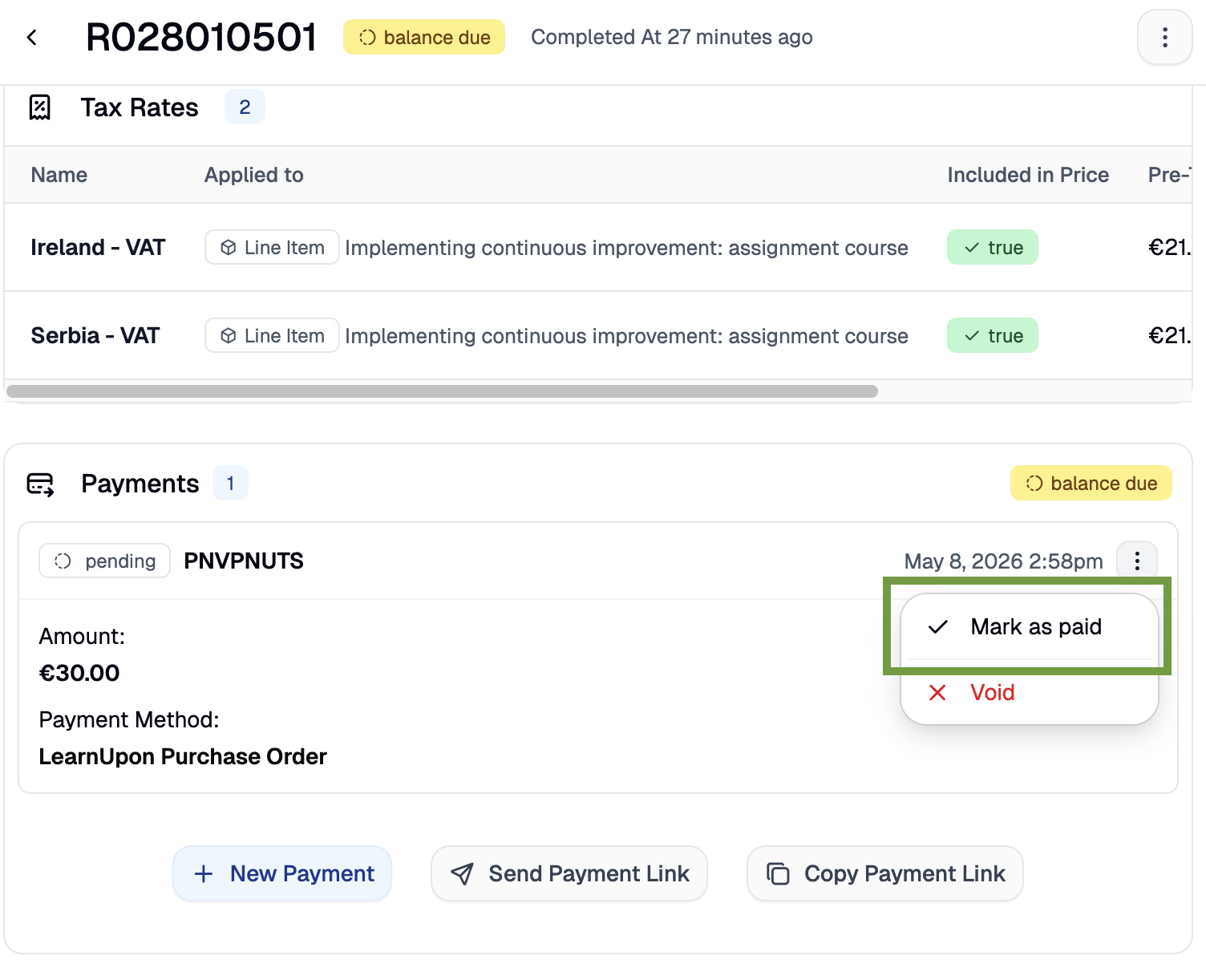Image resolution: width=1206 pixels, height=980 pixels.
Task: Click the copy icon in Copy Payment Link
Action: pos(778,874)
